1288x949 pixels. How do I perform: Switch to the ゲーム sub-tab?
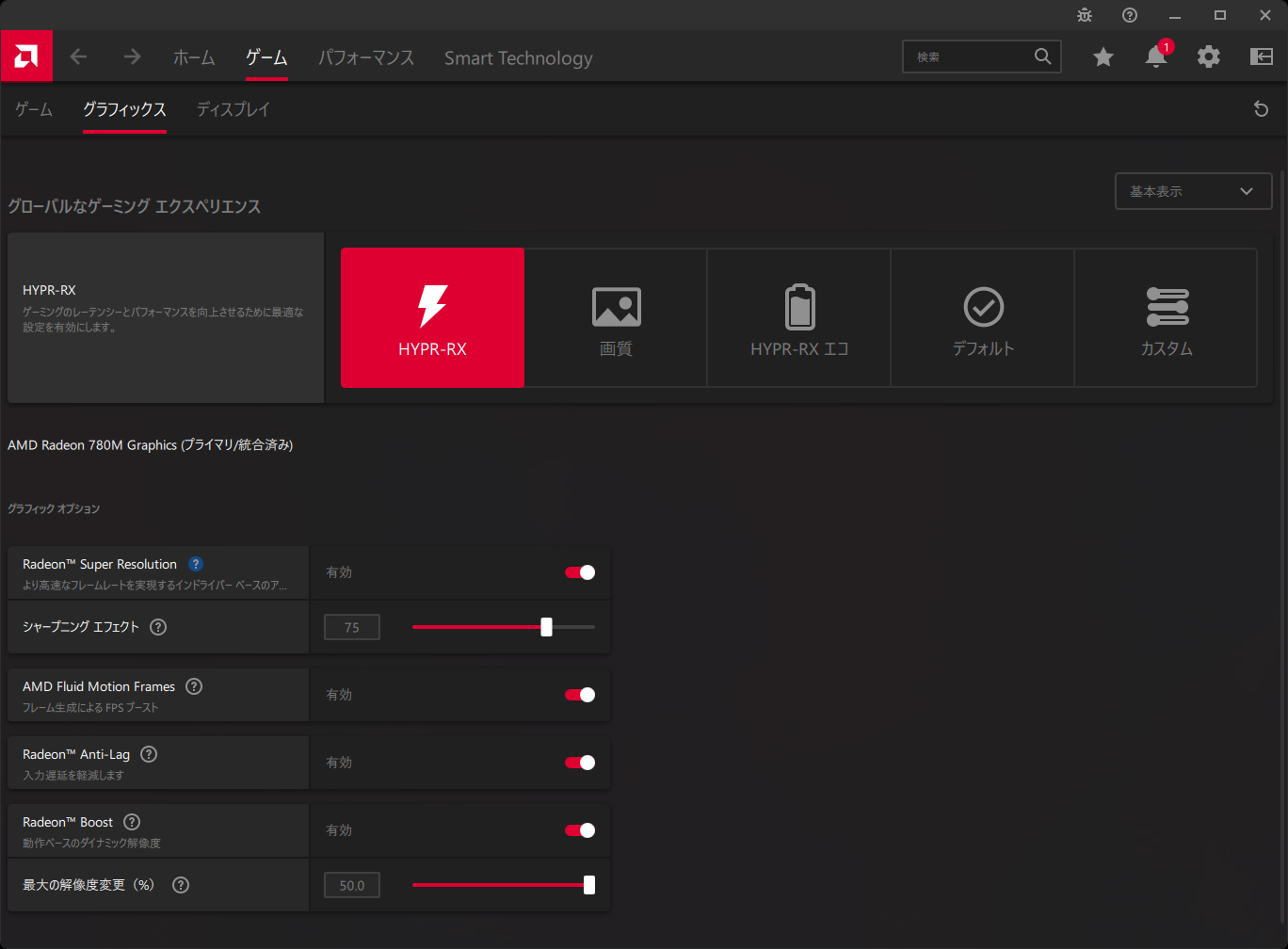[x=34, y=109]
